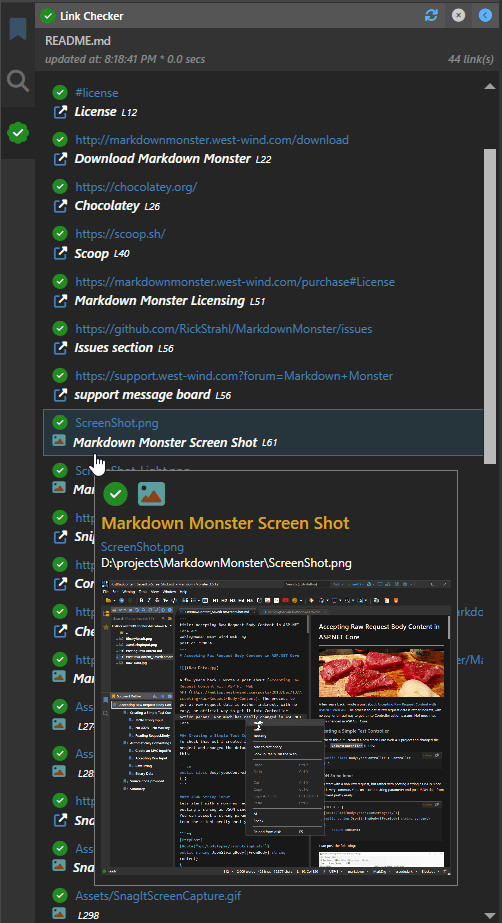Select the License L12 entry
This screenshot has height=923, width=502.
[106, 112]
